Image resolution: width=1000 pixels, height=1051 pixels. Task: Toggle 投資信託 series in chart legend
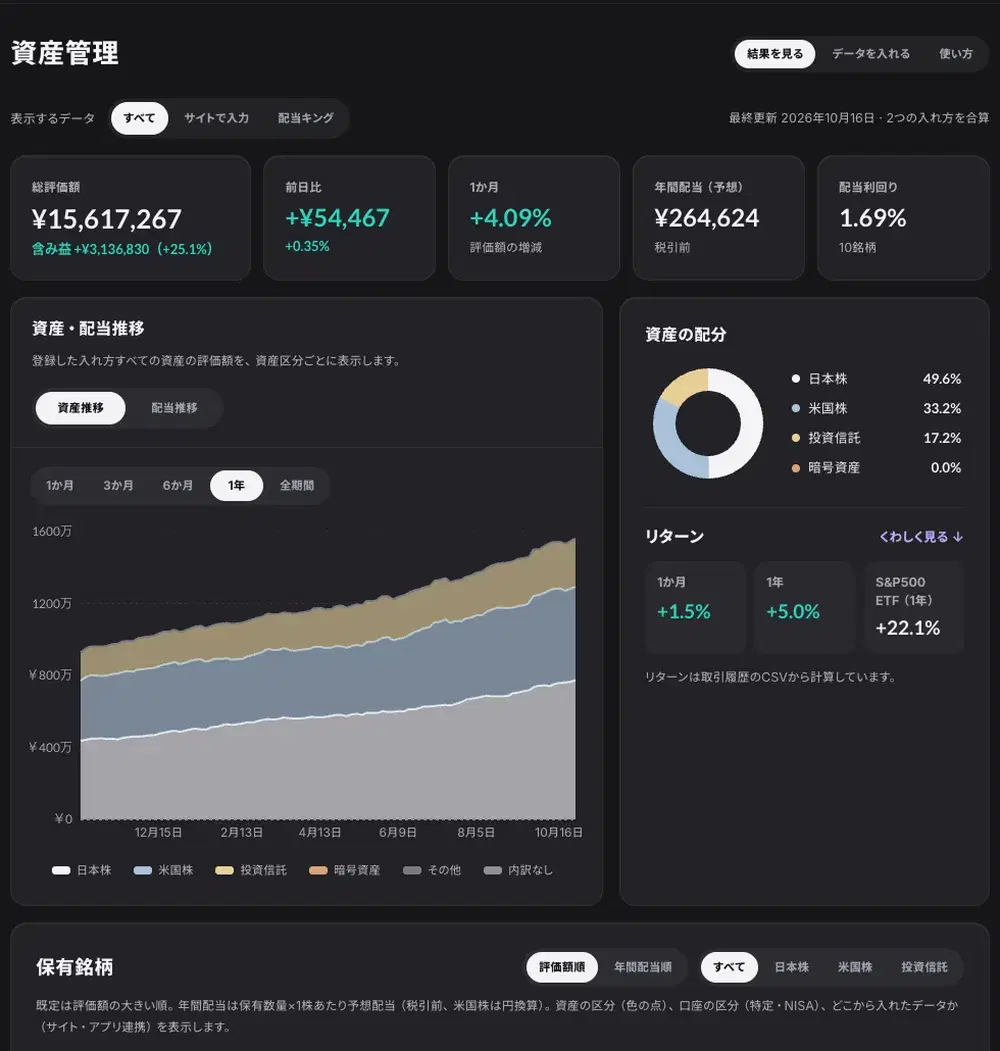251,870
